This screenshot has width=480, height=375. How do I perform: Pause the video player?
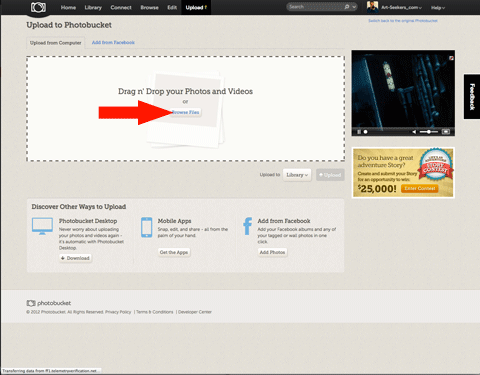359,132
